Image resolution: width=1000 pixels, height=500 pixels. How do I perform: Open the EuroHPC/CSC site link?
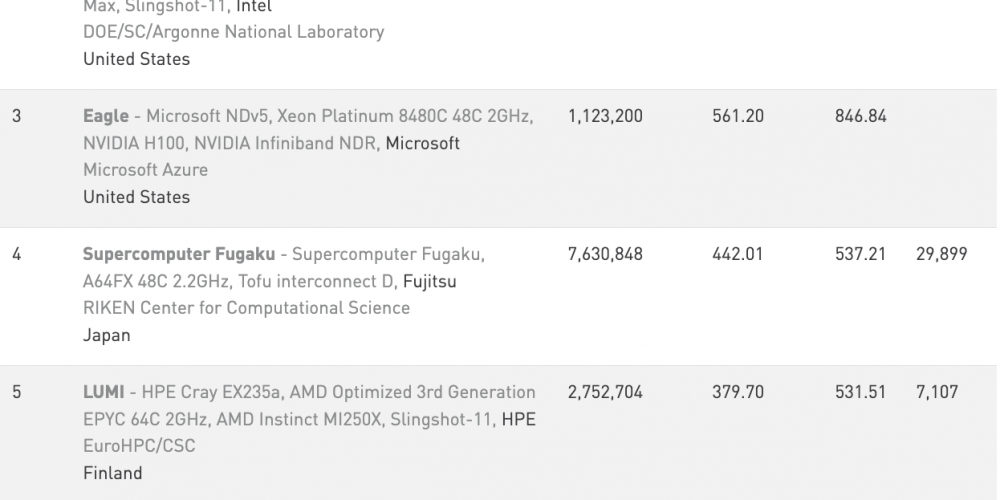[x=139, y=446]
